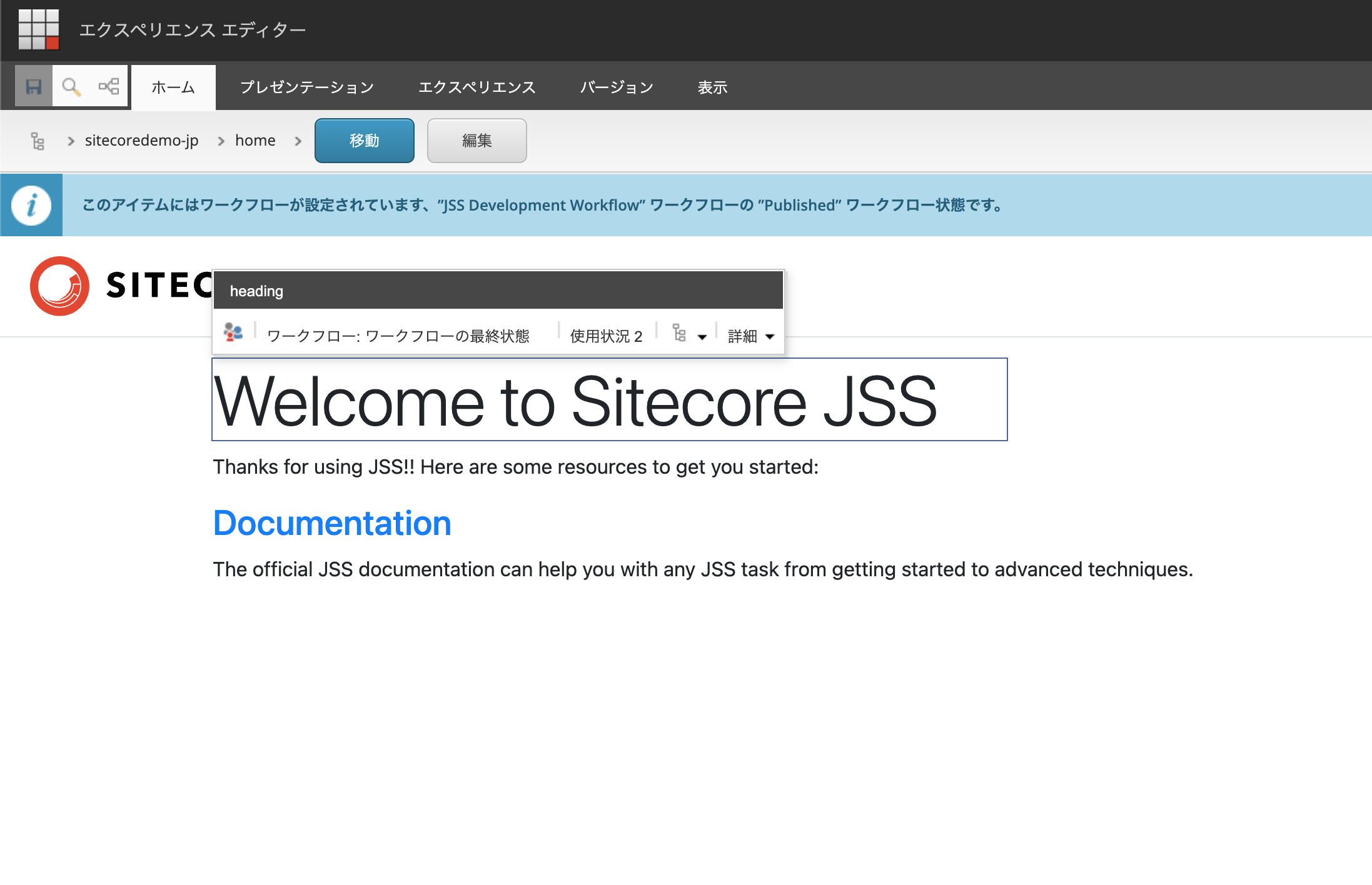Click the Thanks for using JSS paragraph
1372x885 pixels.
tap(516, 467)
